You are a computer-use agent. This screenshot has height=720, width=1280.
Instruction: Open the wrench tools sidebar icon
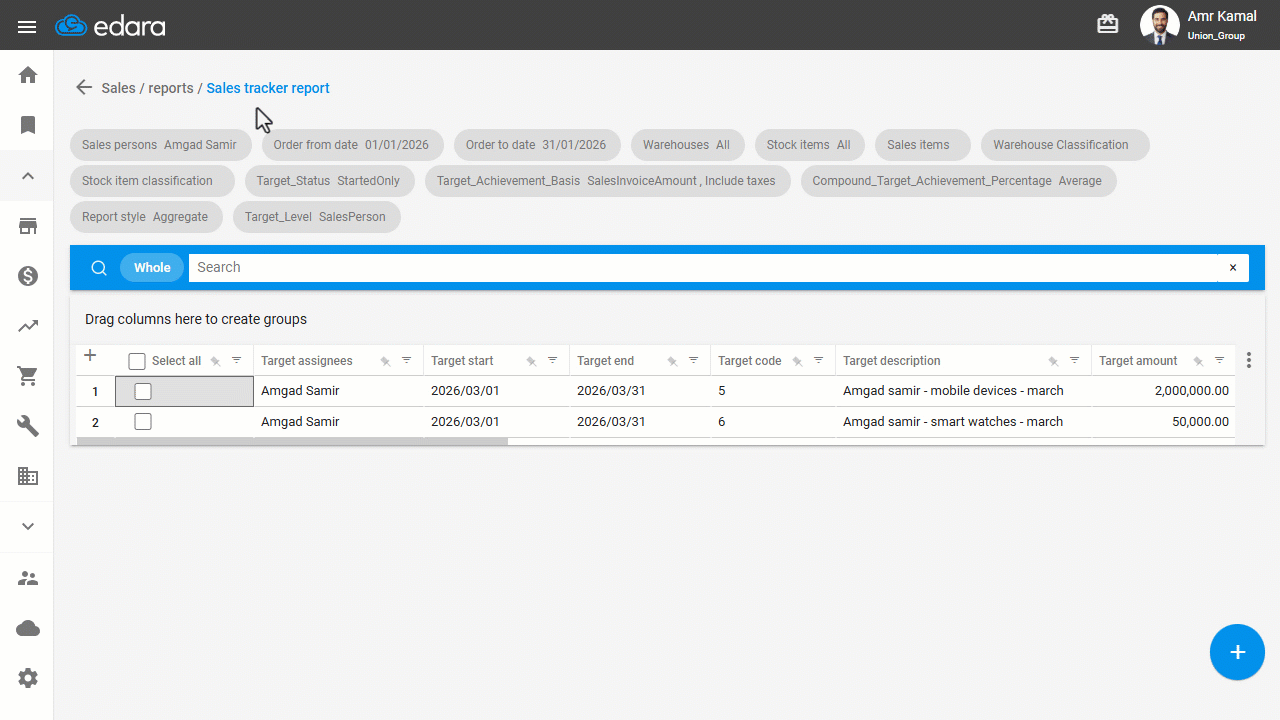28,427
